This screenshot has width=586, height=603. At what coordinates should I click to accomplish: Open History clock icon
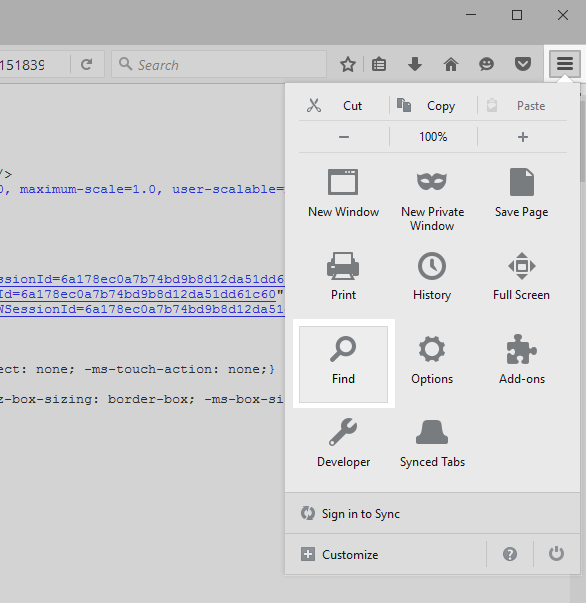coord(432,266)
